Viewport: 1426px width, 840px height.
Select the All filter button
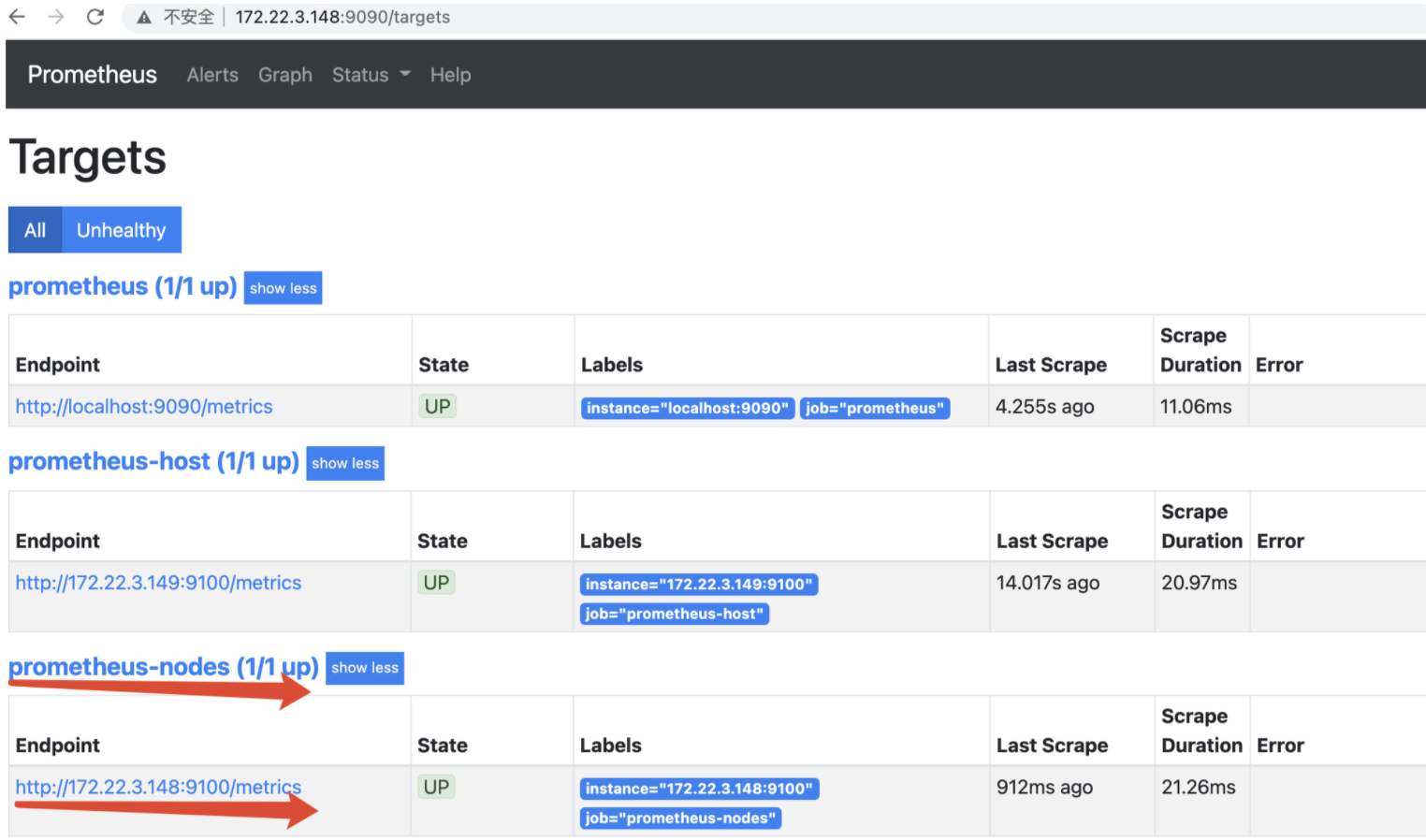pyautogui.click(x=35, y=230)
